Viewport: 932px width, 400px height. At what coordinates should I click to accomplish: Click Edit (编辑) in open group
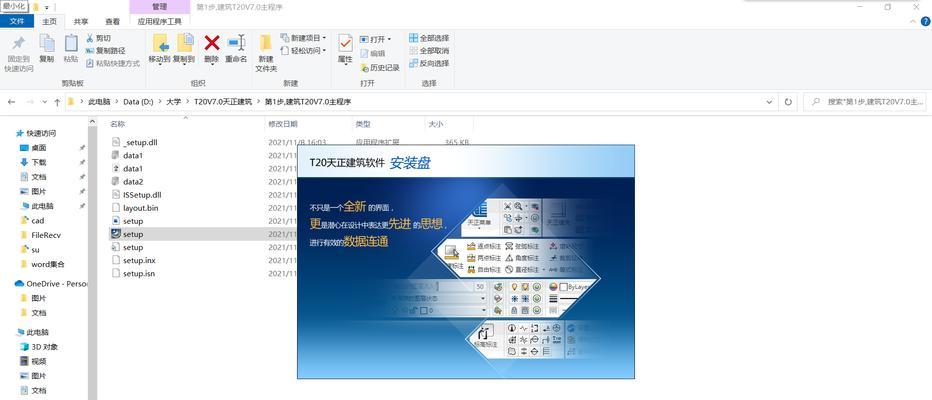372,53
